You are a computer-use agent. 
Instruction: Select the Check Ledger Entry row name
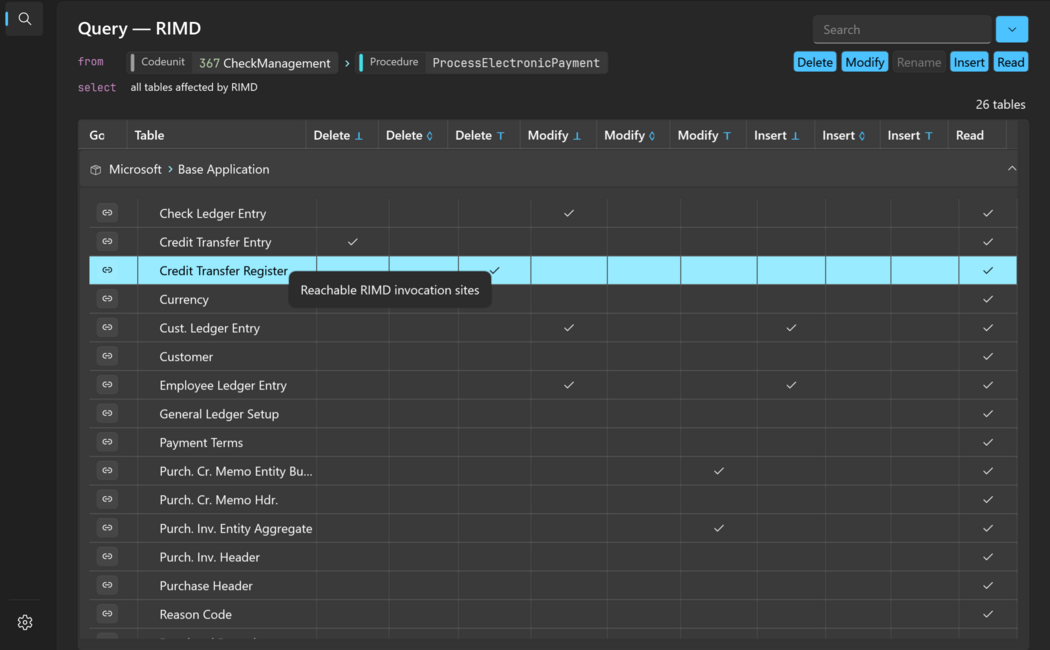click(x=212, y=214)
